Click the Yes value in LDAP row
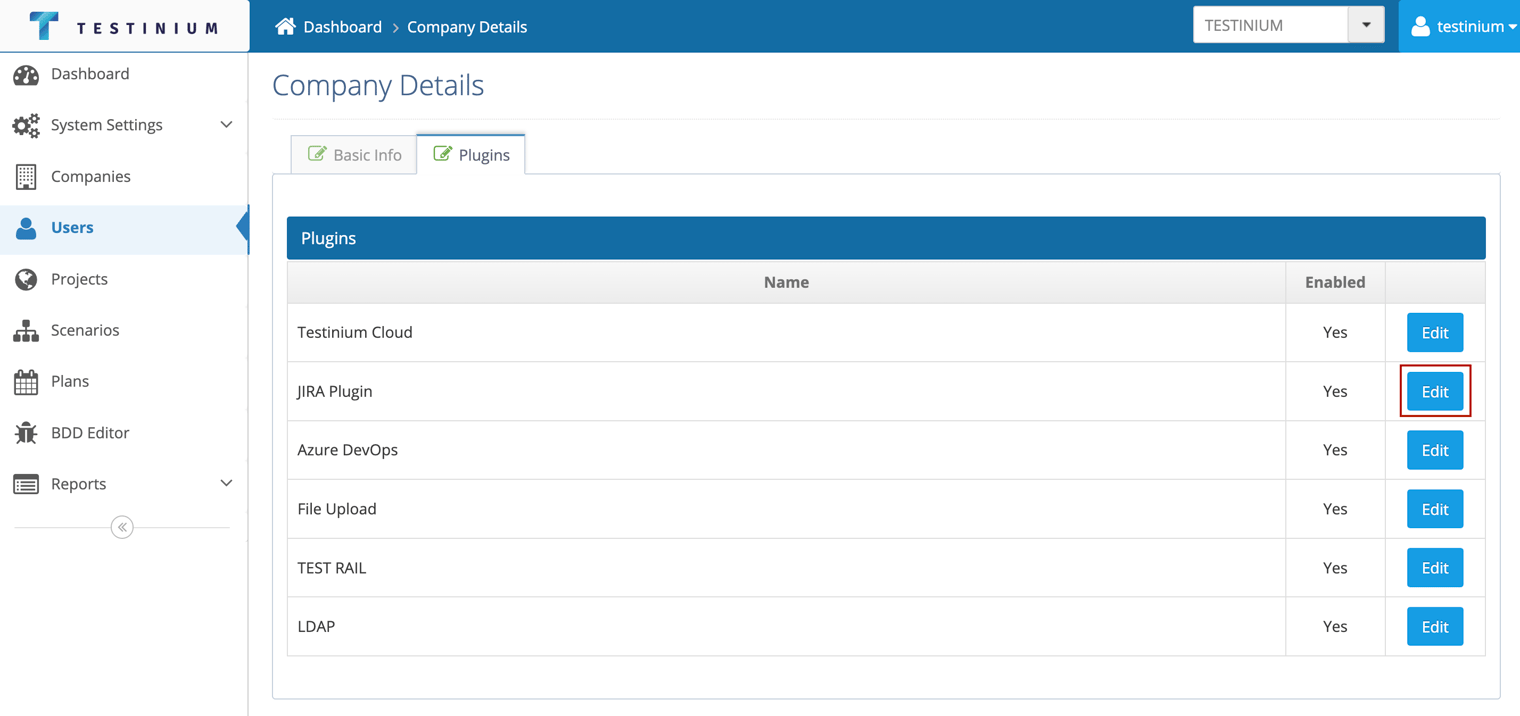This screenshot has width=1520, height=716. pyautogui.click(x=1335, y=627)
